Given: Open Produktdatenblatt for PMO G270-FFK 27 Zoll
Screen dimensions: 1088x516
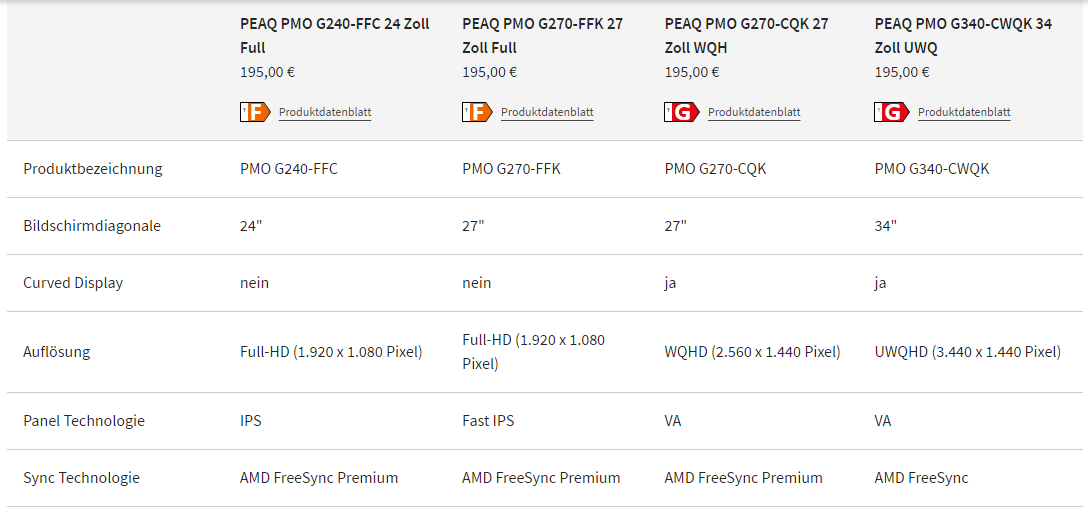Looking at the screenshot, I should [x=547, y=112].
